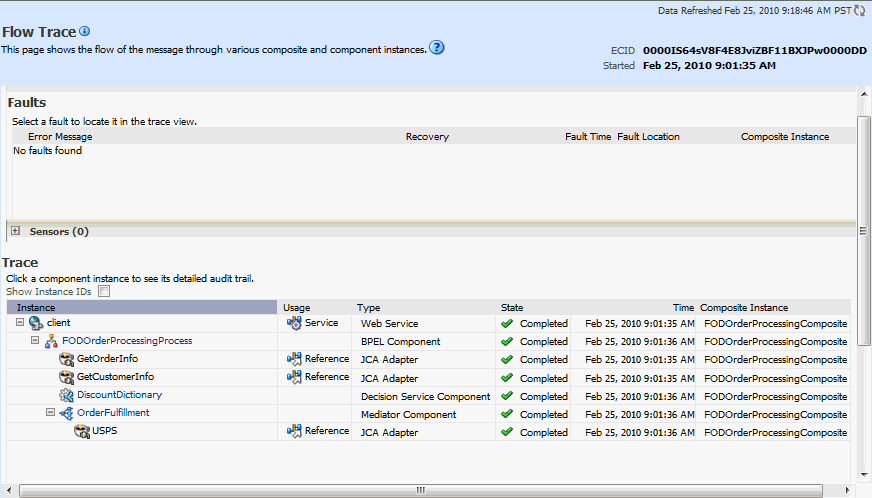This screenshot has height=498, width=872.
Task: Click green checkmark in Decision Service Component row
Action: point(507,396)
